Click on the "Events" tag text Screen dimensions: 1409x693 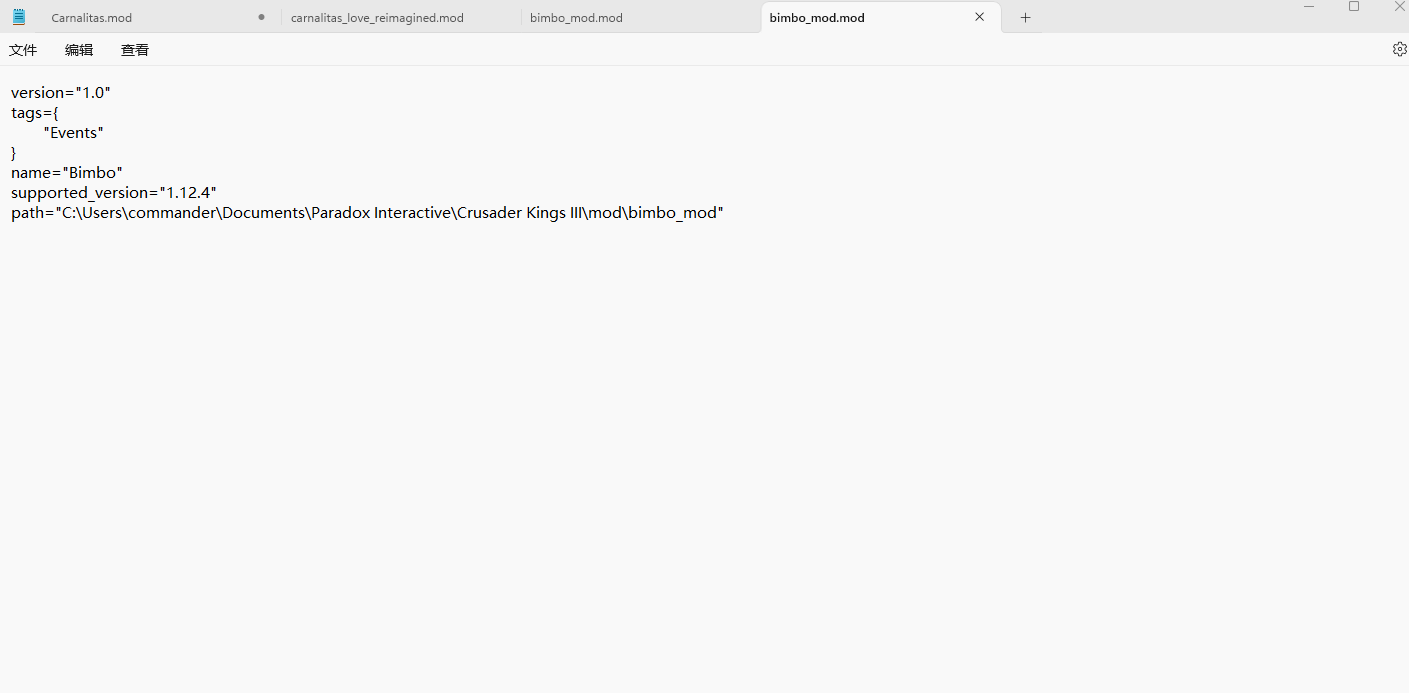74,133
